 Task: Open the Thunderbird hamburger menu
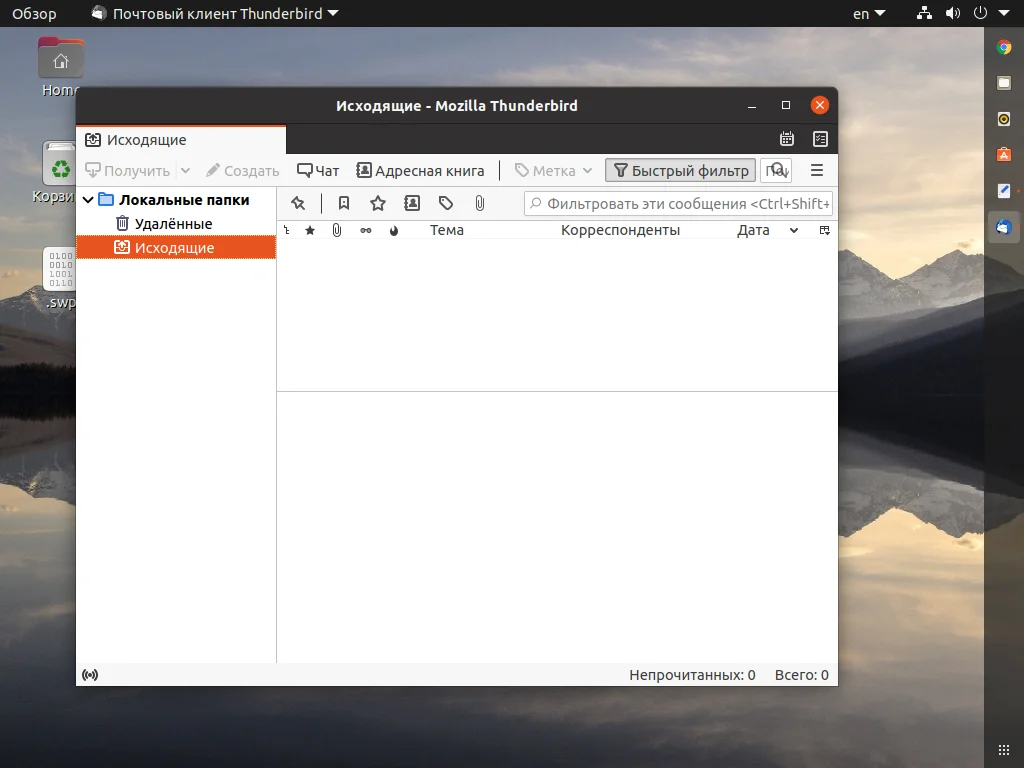click(x=817, y=171)
